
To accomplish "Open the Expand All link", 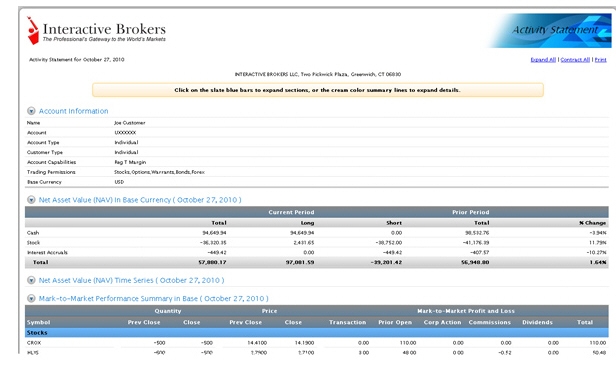I will click(x=543, y=60).
